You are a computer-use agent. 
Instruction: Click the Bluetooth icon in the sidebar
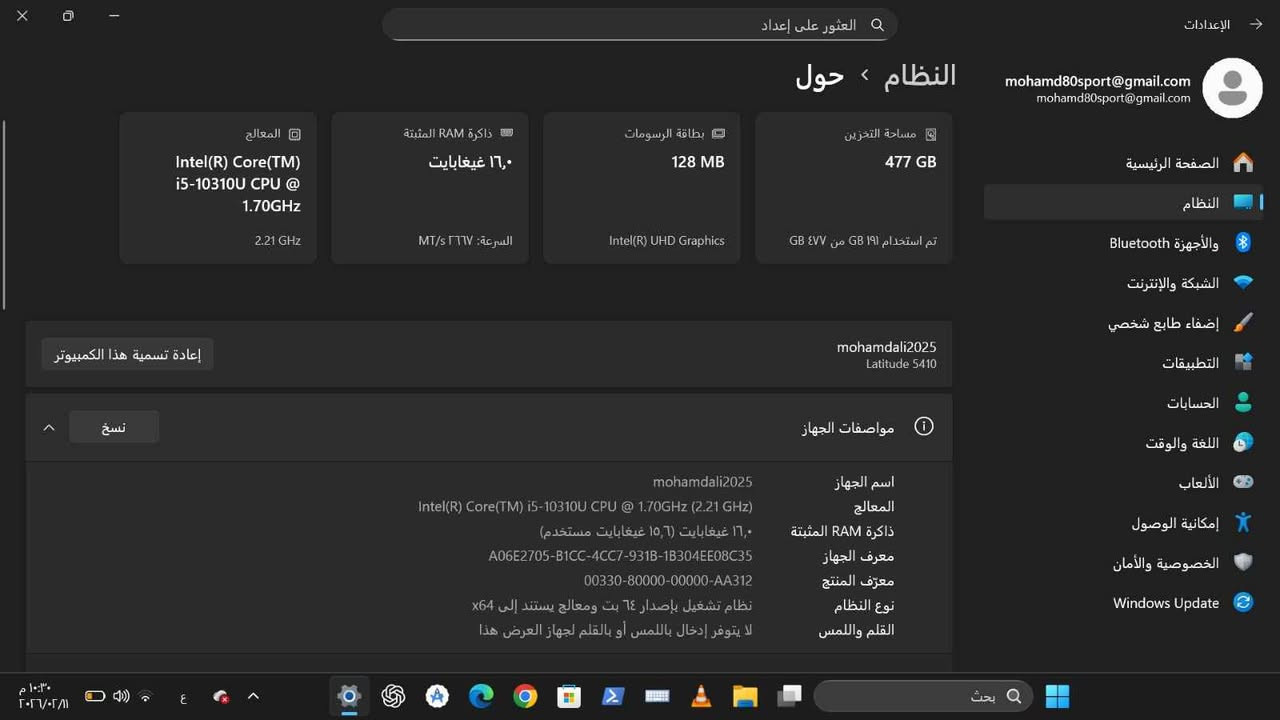coord(1243,242)
